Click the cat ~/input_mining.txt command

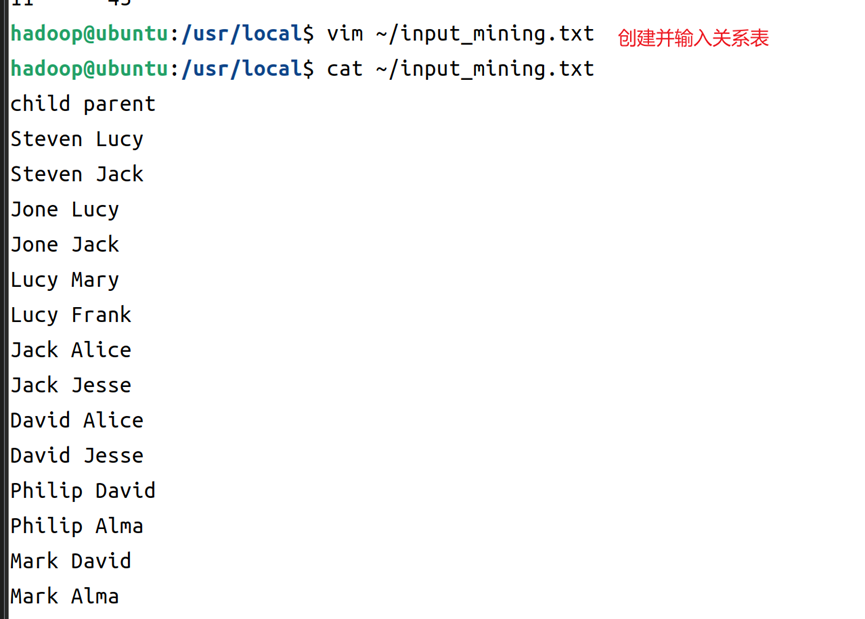461,70
